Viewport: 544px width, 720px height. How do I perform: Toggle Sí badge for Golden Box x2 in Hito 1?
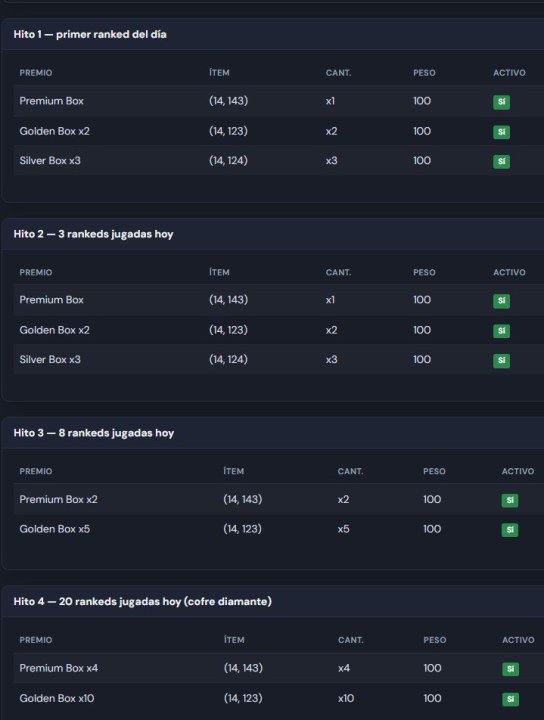click(x=501, y=132)
